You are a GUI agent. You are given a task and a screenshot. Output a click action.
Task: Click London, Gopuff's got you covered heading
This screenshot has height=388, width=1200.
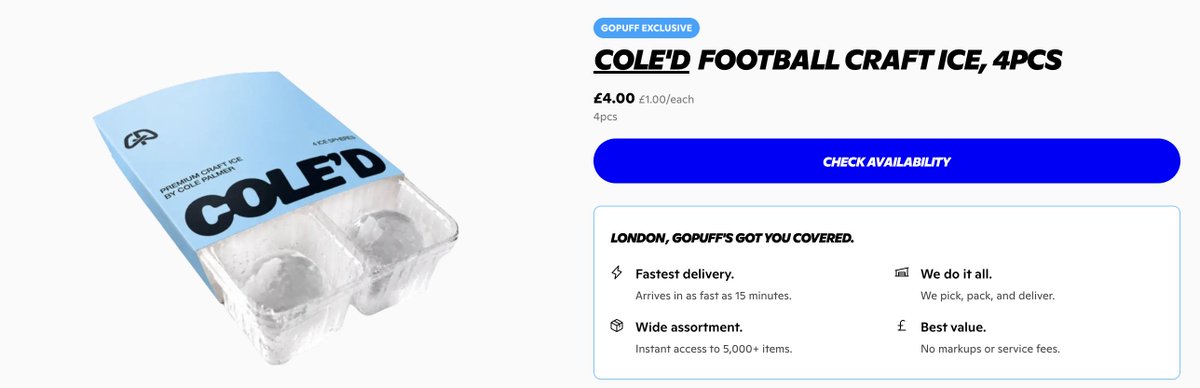(x=732, y=238)
